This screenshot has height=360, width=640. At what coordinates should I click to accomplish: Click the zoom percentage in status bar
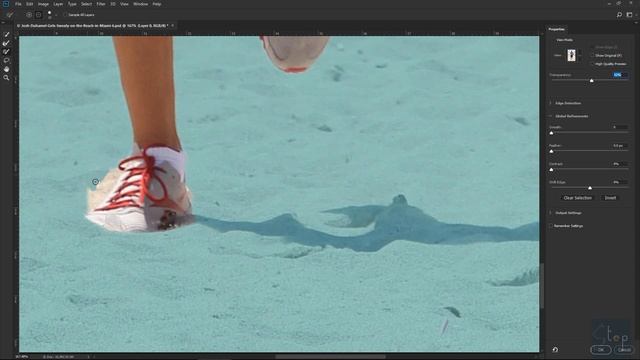click(x=21, y=357)
